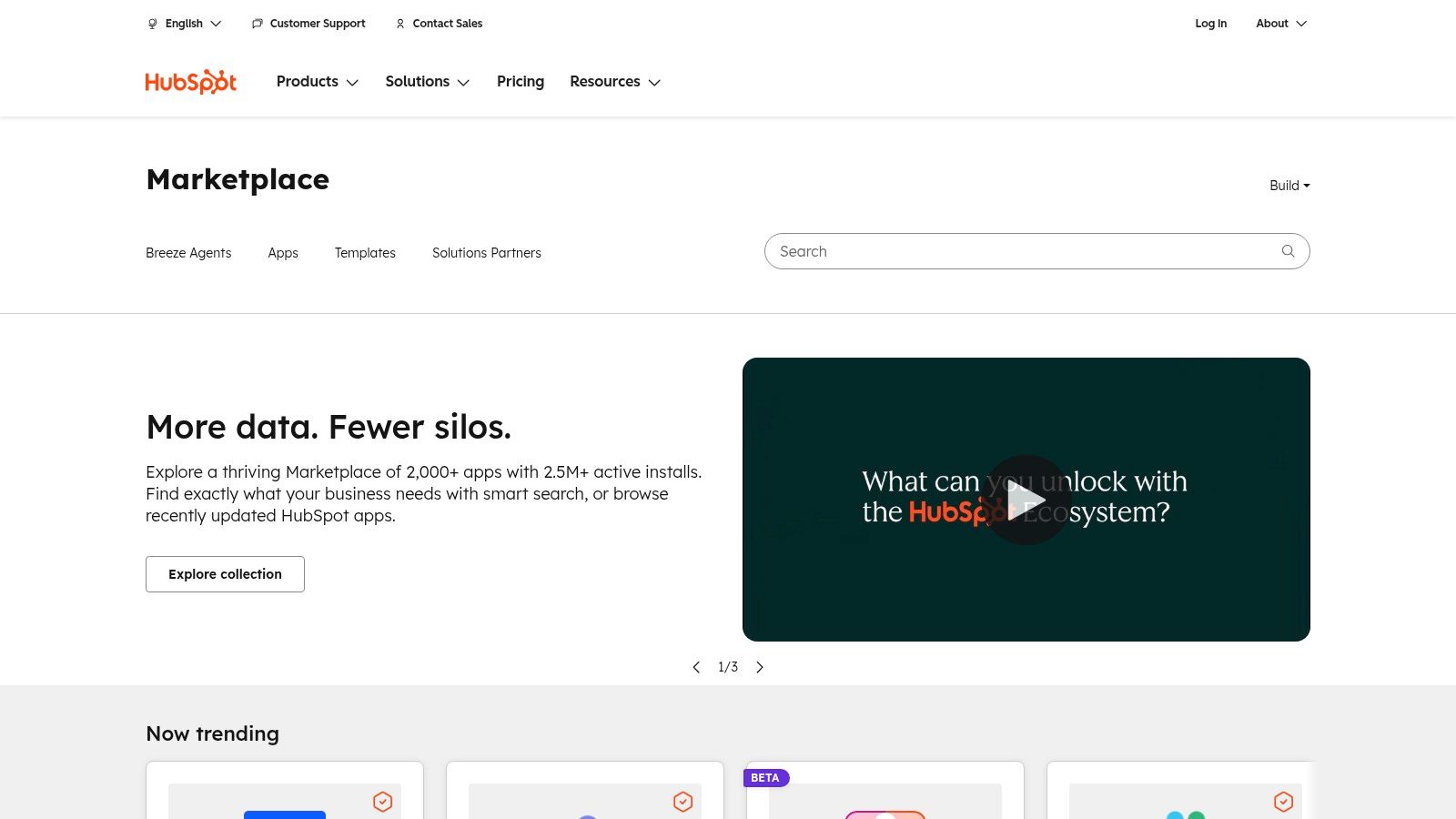
Task: Click the Log In link
Action: 1211,23
